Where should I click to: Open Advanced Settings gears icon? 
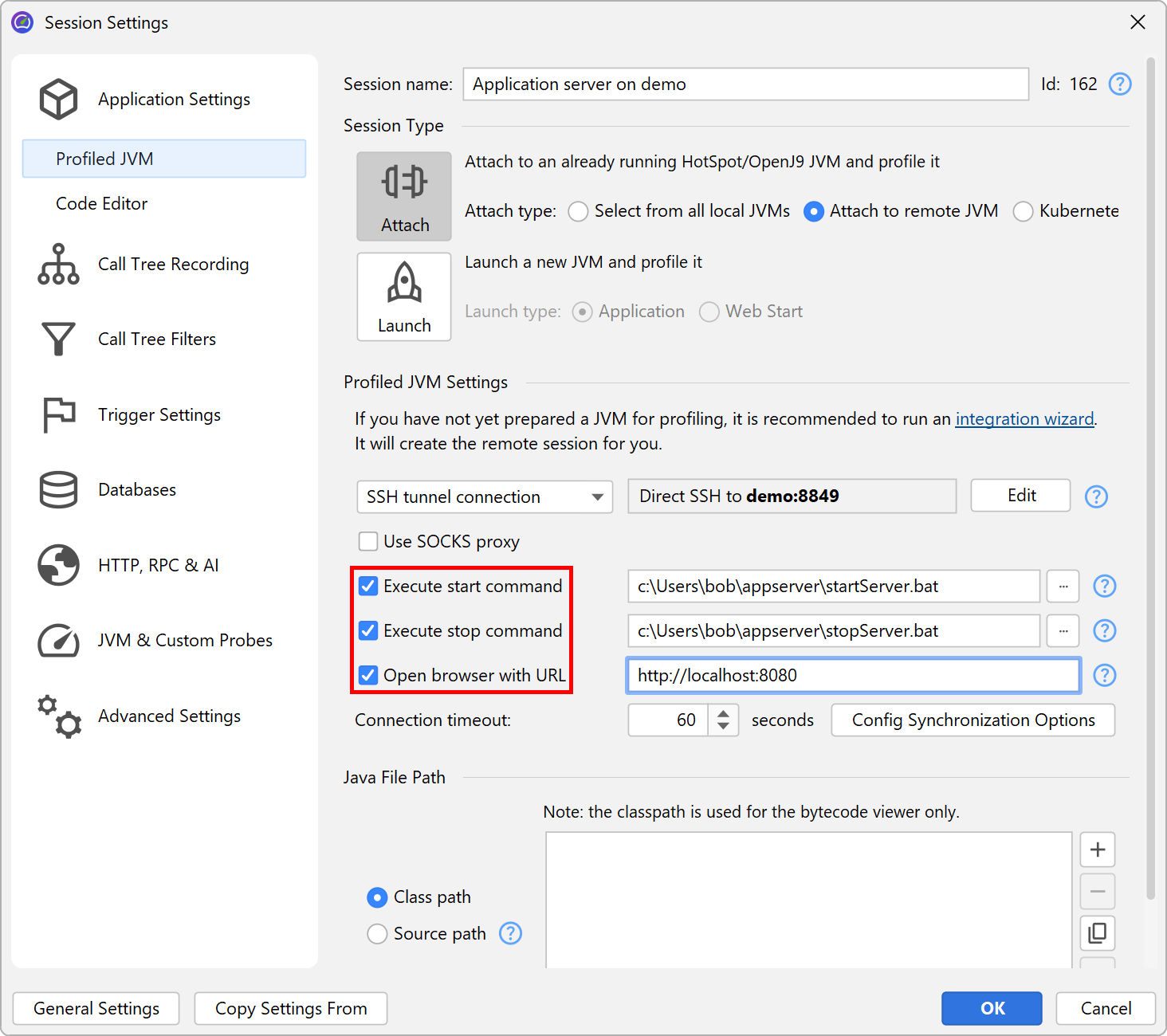tap(58, 716)
